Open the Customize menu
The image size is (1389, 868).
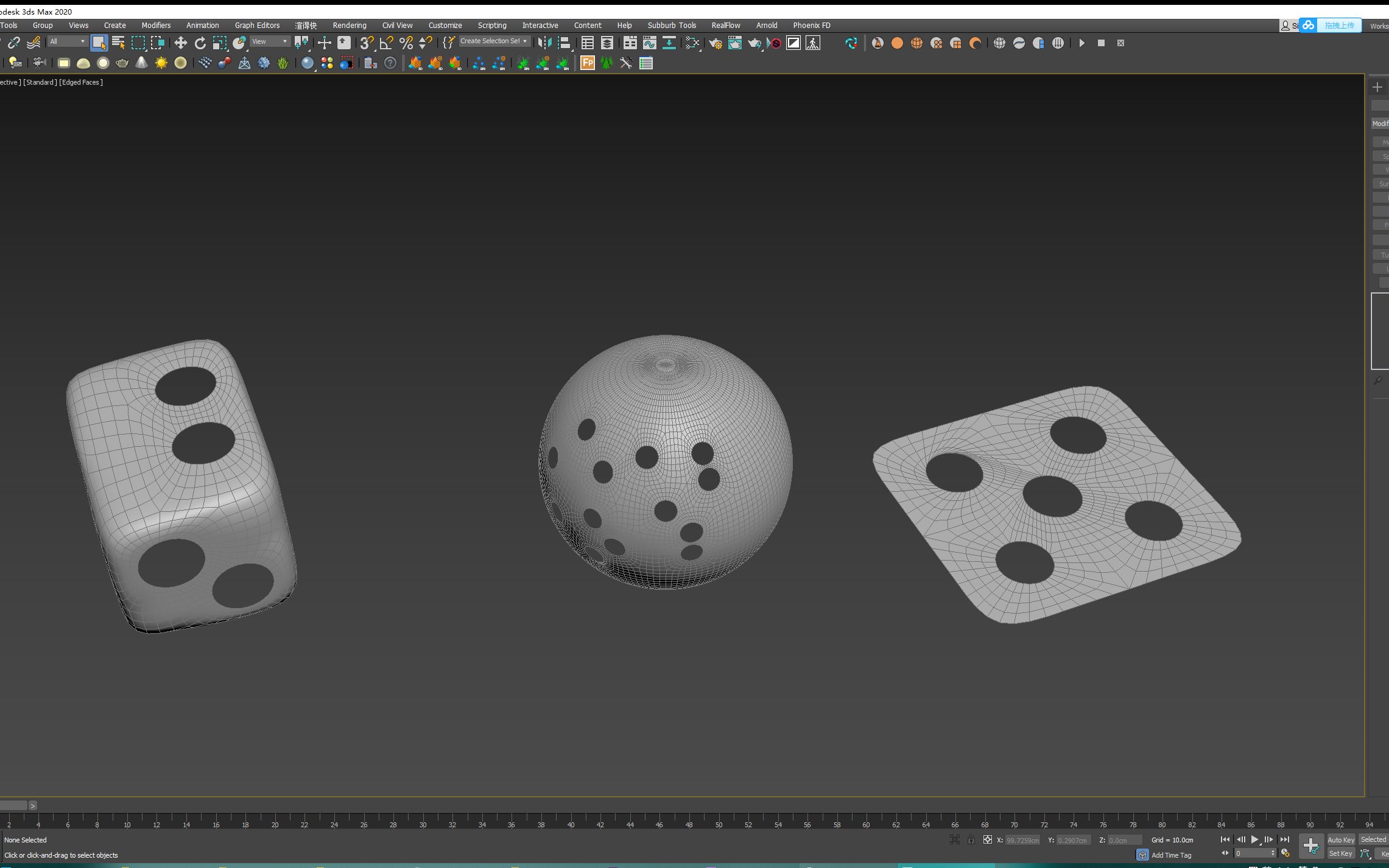pyautogui.click(x=445, y=25)
